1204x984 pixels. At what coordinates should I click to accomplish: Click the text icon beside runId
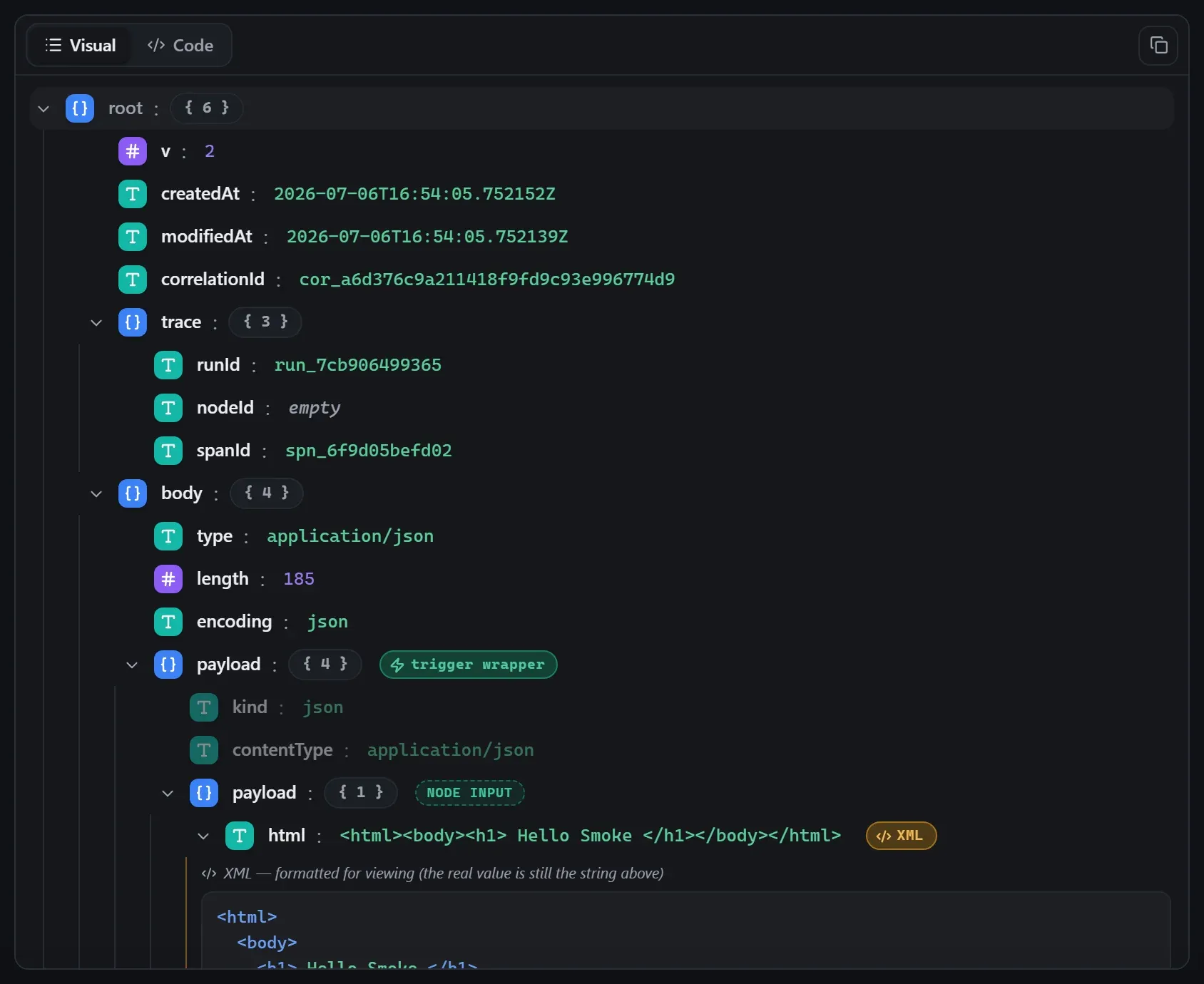(x=168, y=365)
